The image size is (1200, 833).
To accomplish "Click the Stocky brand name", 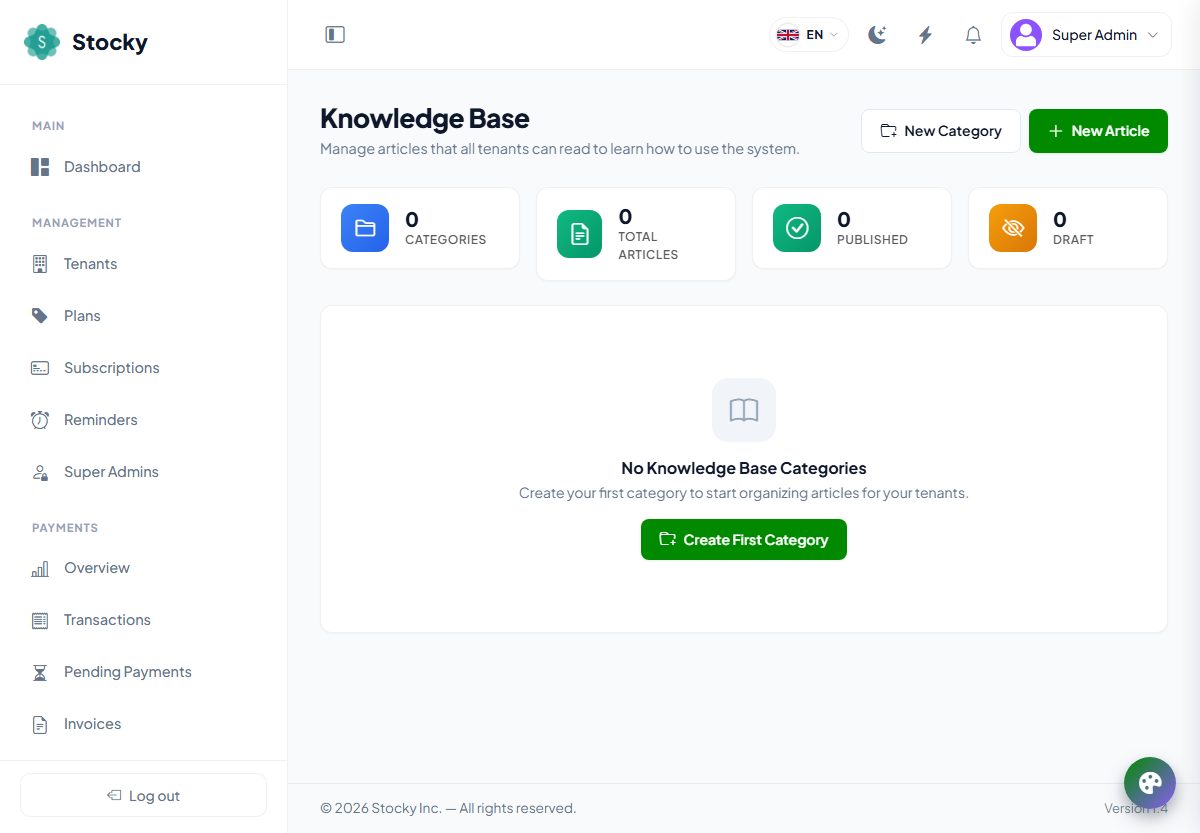I will (110, 42).
